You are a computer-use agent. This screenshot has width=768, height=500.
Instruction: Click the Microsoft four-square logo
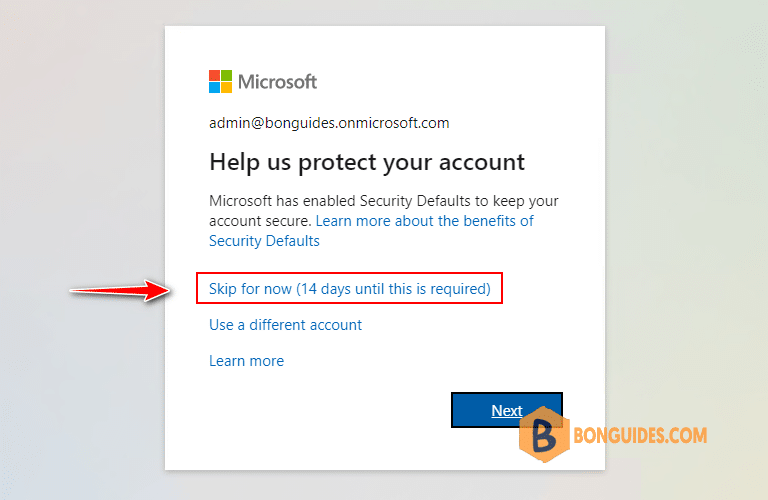point(220,81)
